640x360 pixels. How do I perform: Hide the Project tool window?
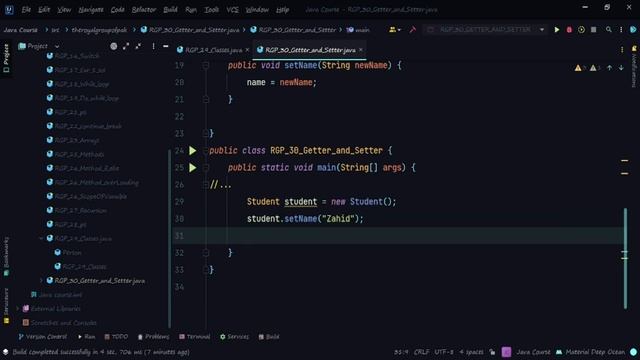click(x=165, y=47)
